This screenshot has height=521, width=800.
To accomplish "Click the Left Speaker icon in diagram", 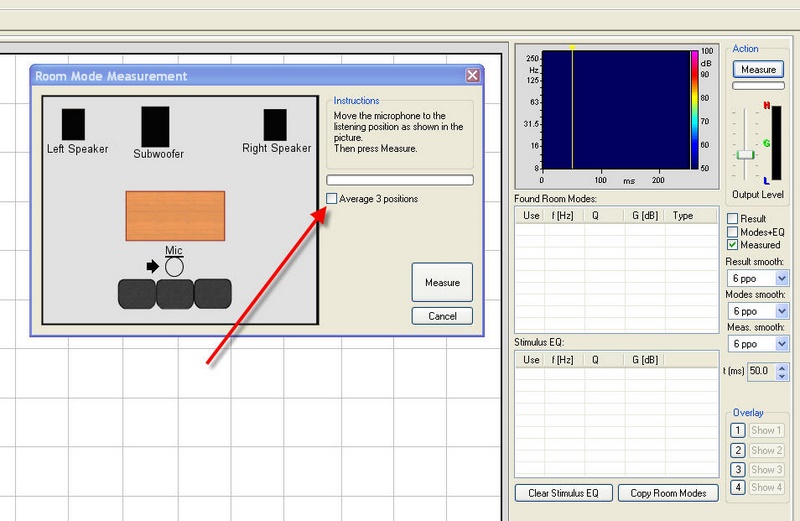I will click(73, 124).
